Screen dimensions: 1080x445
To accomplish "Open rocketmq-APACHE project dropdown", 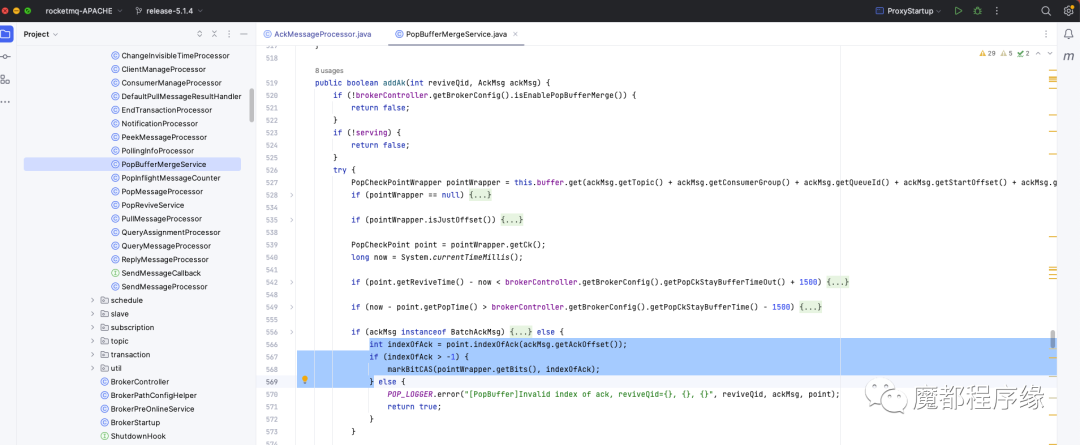I will click(x=84, y=11).
